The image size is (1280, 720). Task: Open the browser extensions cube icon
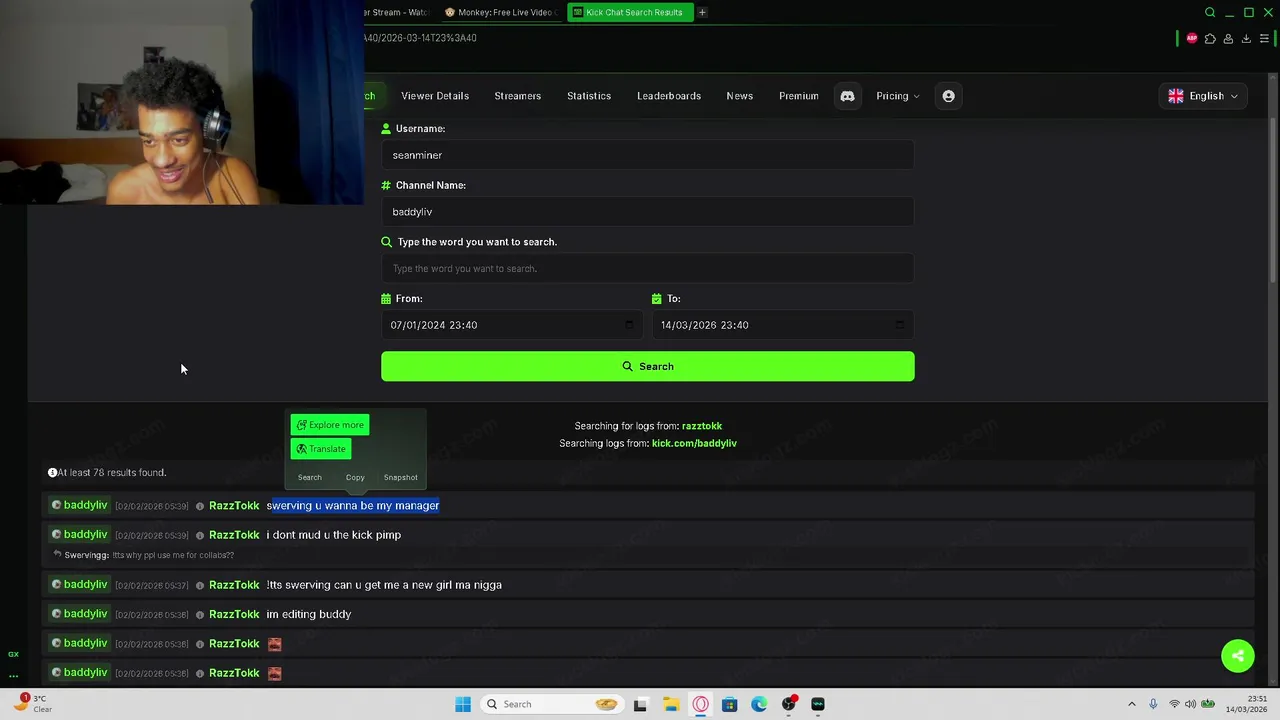click(x=1210, y=38)
